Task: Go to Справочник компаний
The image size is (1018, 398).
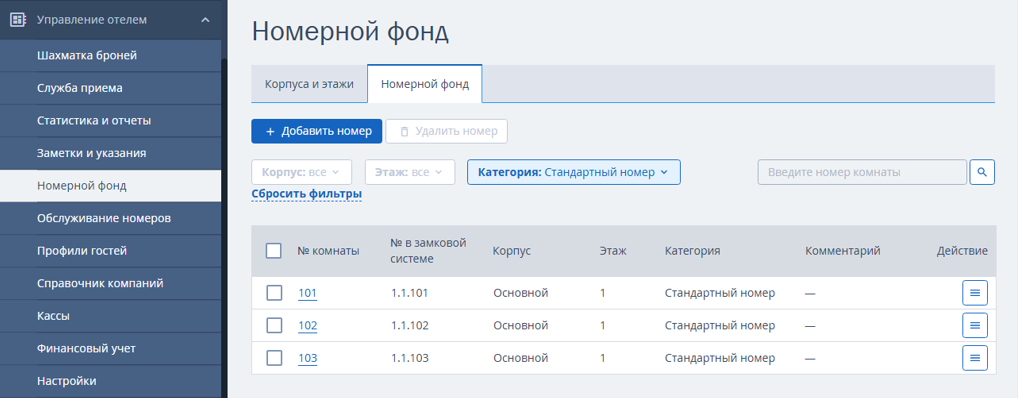Action: coord(110,283)
